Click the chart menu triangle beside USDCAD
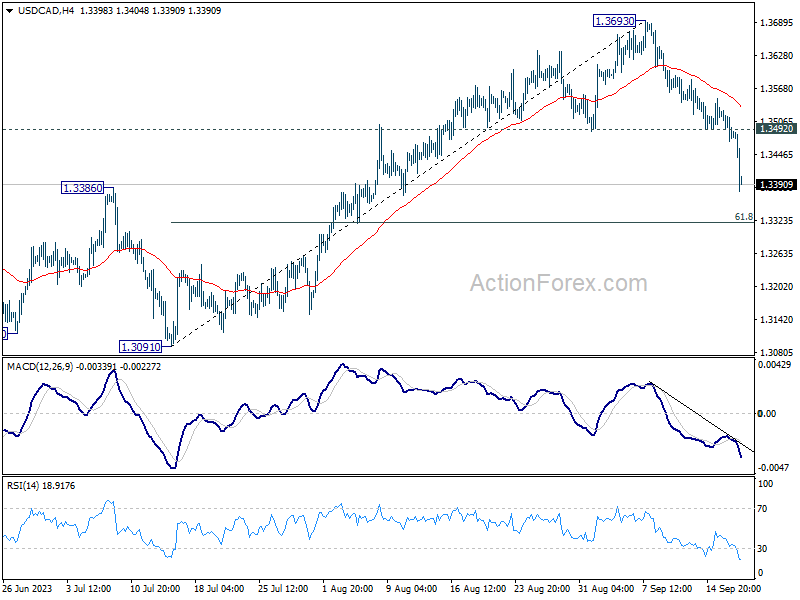The height and width of the screenshot is (600, 800). pos(9,11)
